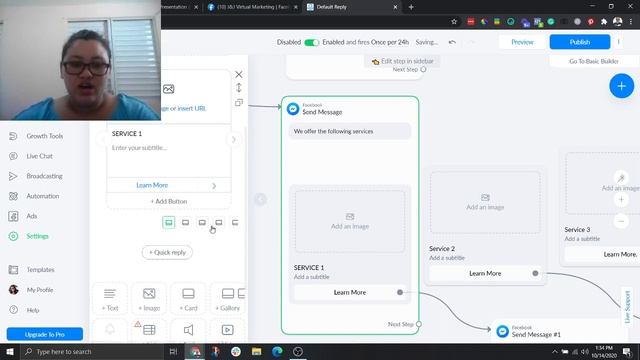The height and width of the screenshot is (360, 640).
Task: Click the Broadcasting paper plane icon
Action: (13, 176)
